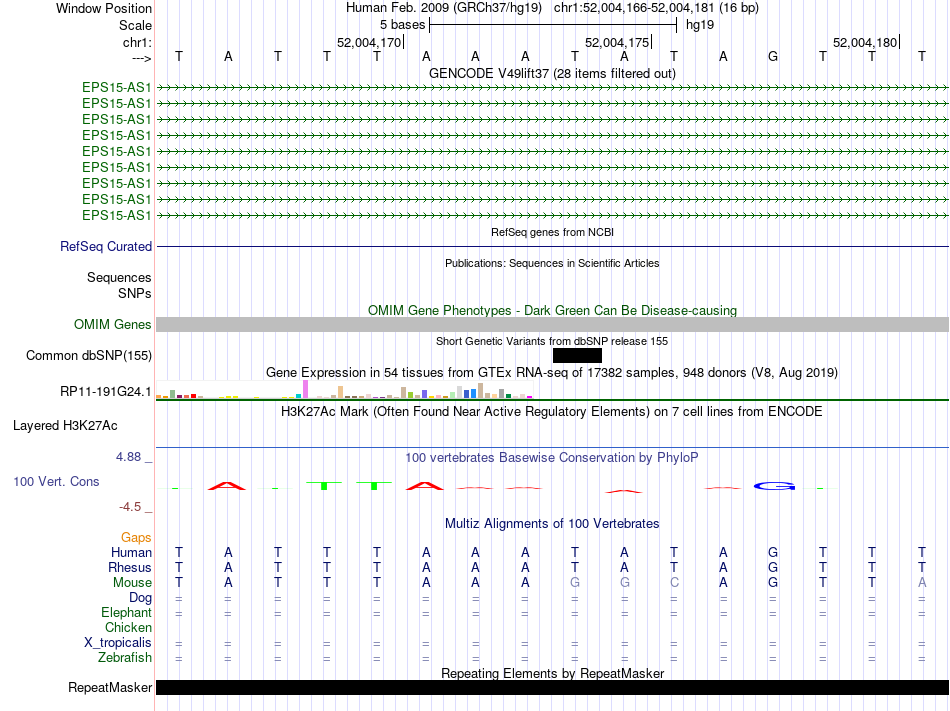Click Multiz Alignments of 100 Vertebrates title
The height and width of the screenshot is (711, 950).
coord(552,523)
